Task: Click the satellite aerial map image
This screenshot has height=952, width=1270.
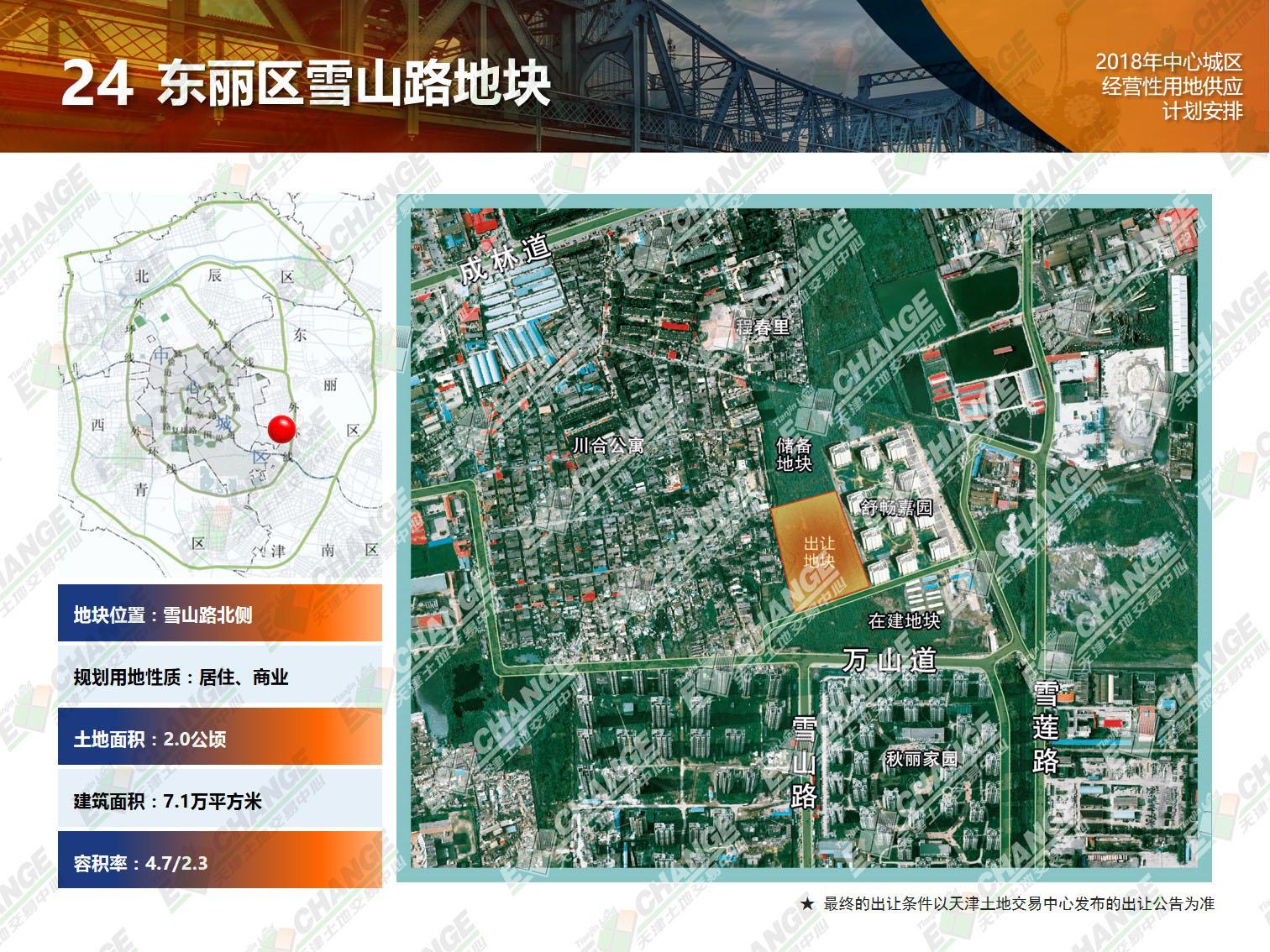Action: [804, 538]
